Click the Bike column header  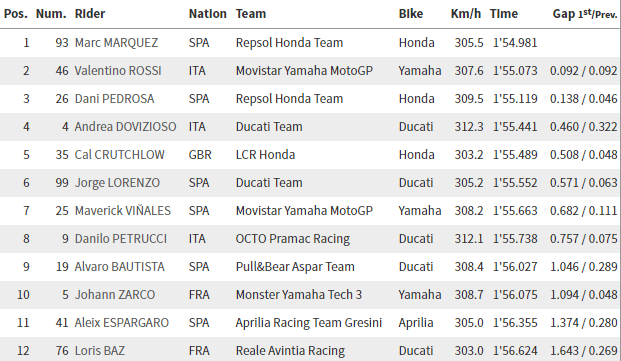411,14
